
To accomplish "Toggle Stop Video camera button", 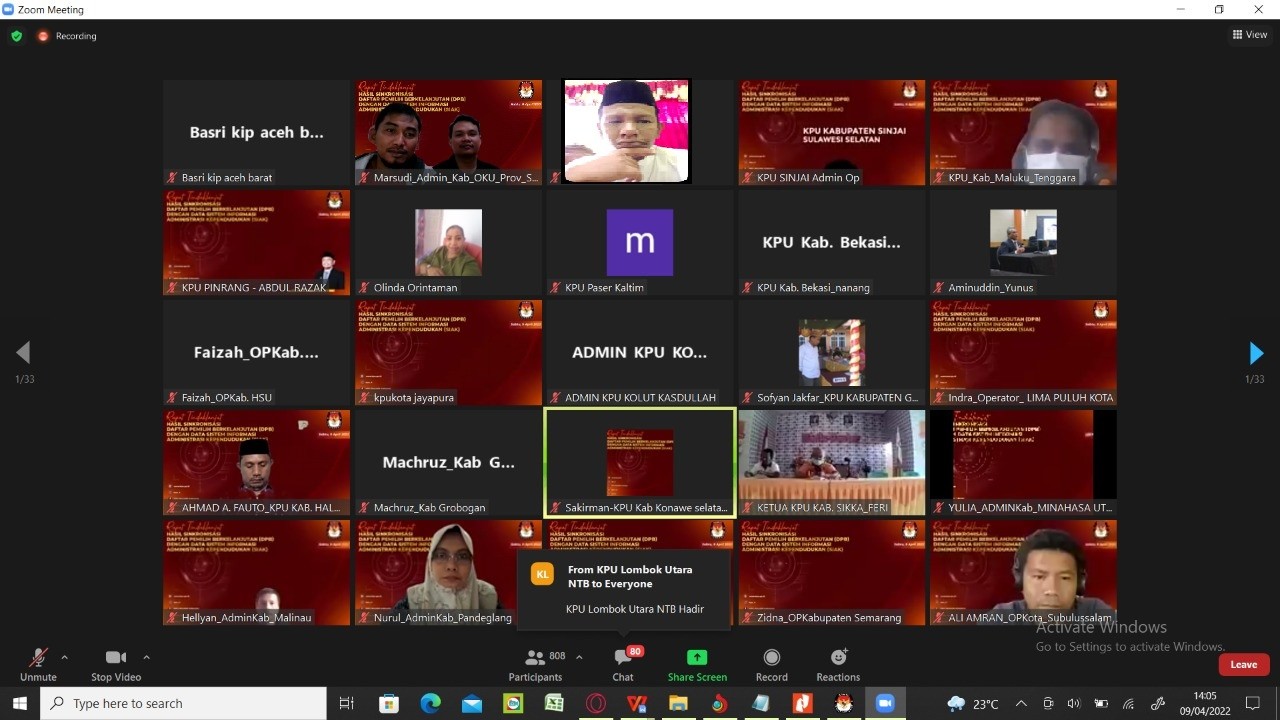I will point(116,664).
